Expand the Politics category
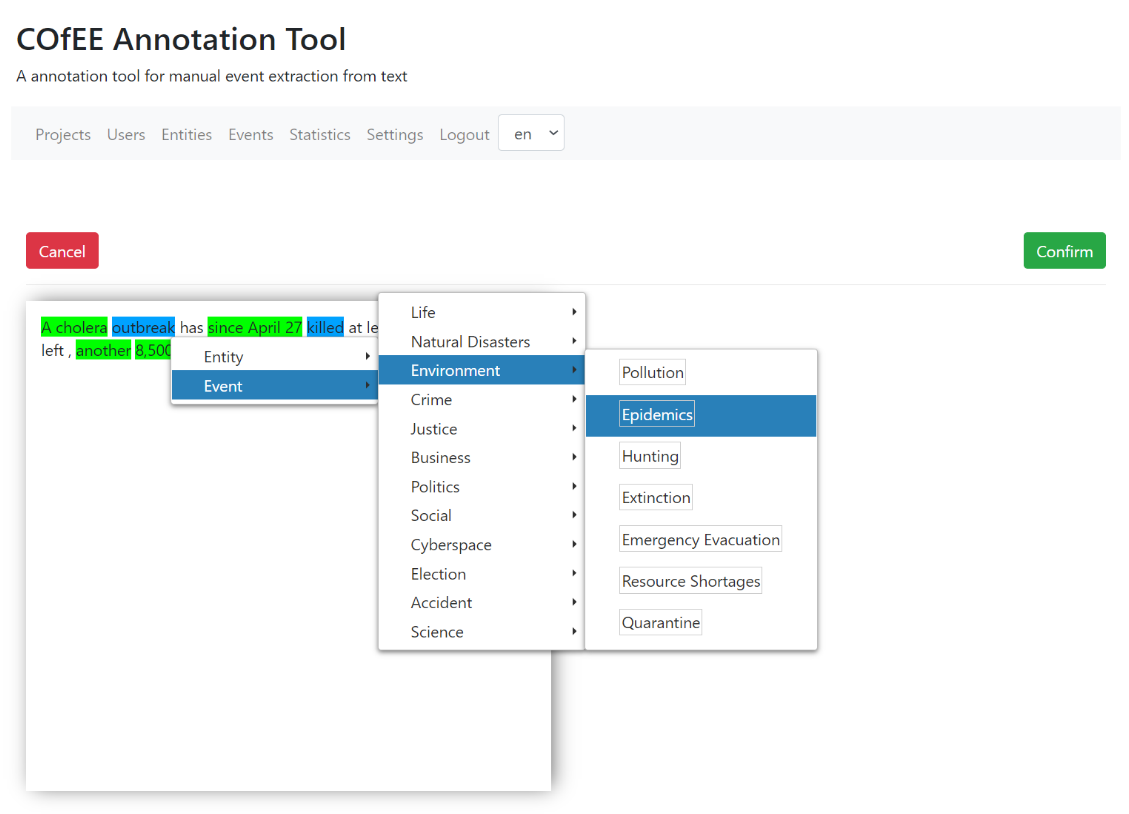This screenshot has width=1129, height=814. (482, 487)
